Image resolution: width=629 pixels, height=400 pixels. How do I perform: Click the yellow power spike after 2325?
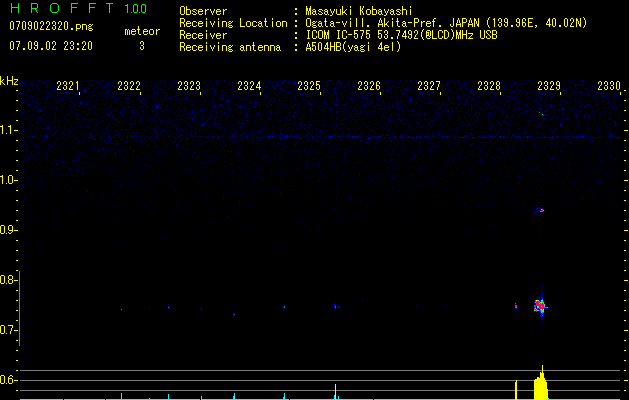[x=335, y=392]
